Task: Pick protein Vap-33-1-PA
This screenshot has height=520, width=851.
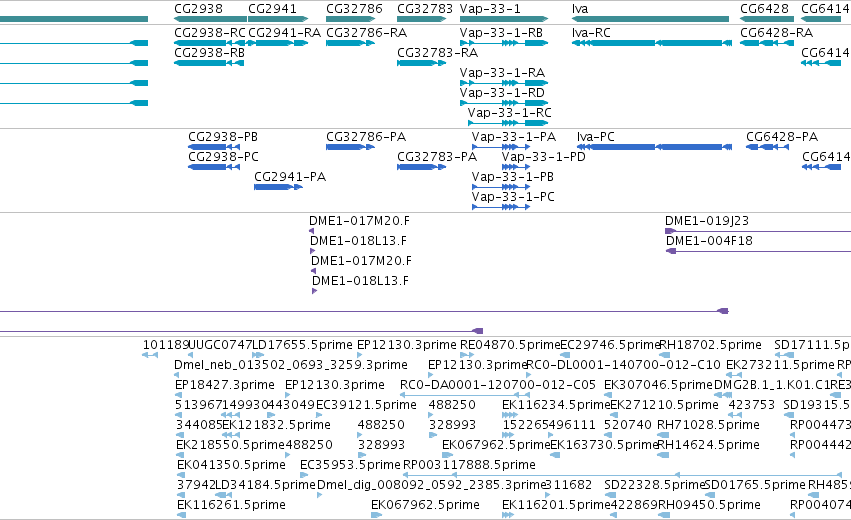Action: [513, 137]
